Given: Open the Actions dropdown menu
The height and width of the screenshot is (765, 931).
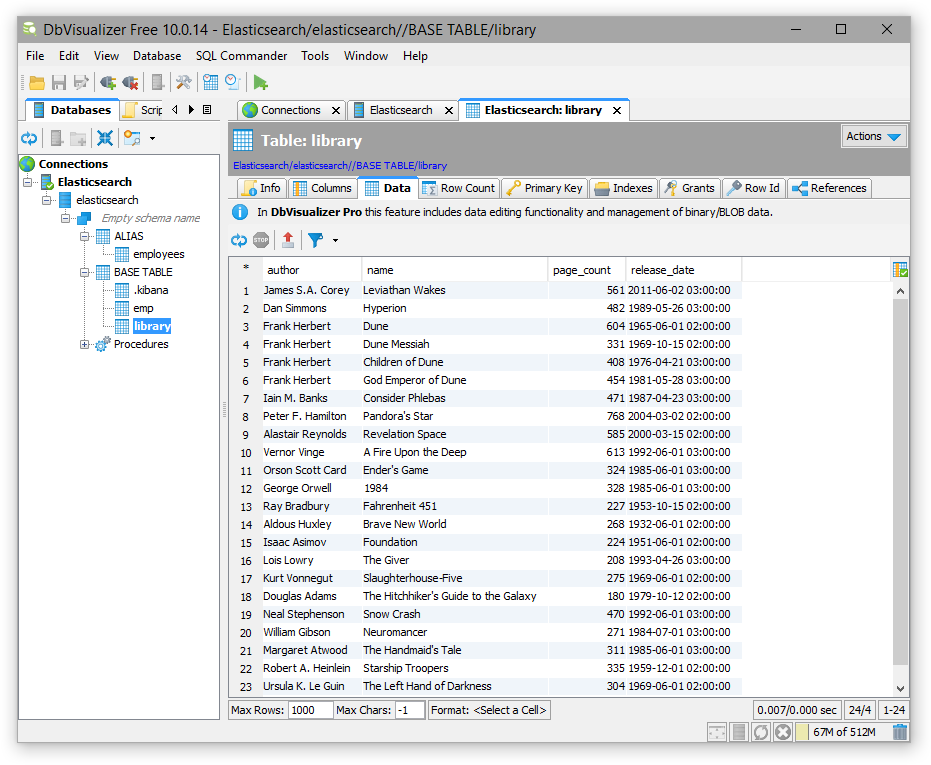Looking at the screenshot, I should (x=874, y=137).
